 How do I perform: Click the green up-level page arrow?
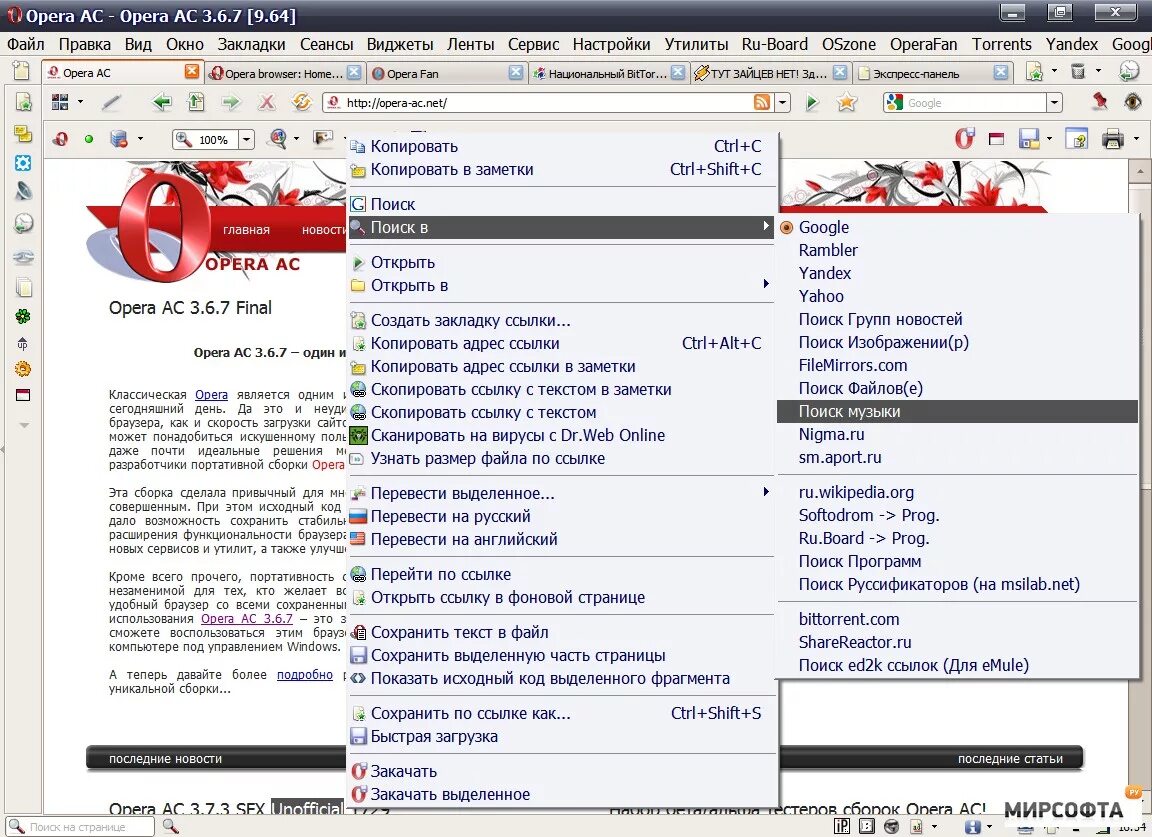point(196,102)
